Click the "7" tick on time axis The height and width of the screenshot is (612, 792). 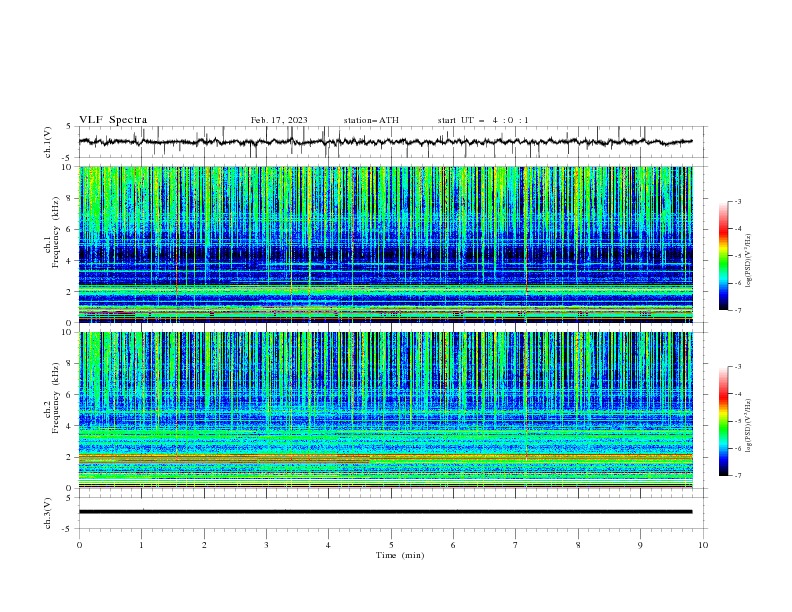pyautogui.click(x=516, y=545)
